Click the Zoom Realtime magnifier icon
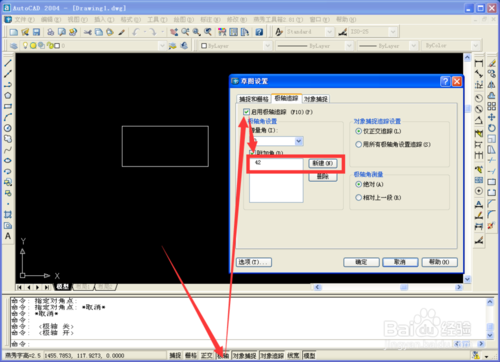The width and height of the screenshot is (500, 362). click(185, 32)
